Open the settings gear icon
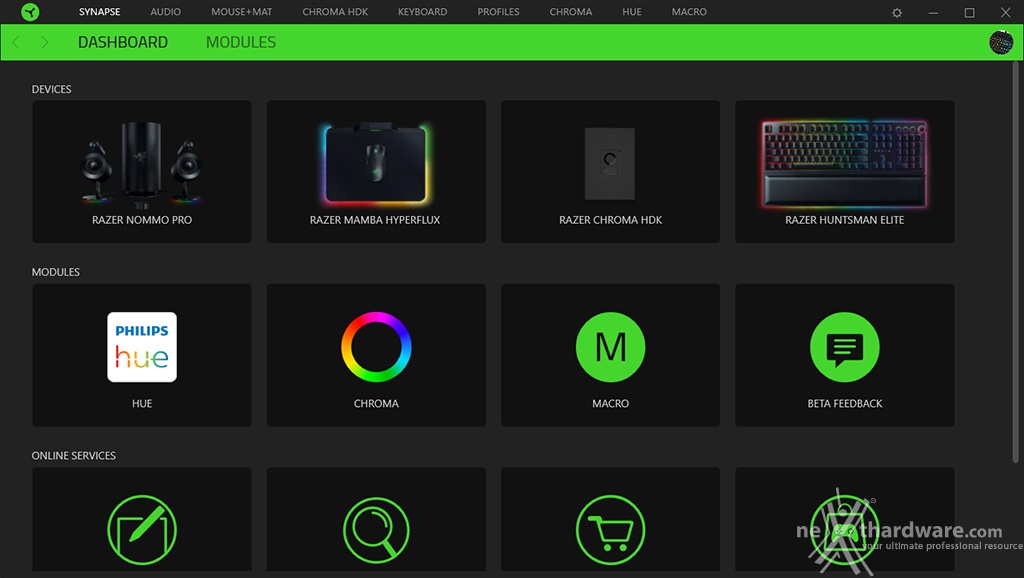This screenshot has height=578, width=1024. (897, 12)
